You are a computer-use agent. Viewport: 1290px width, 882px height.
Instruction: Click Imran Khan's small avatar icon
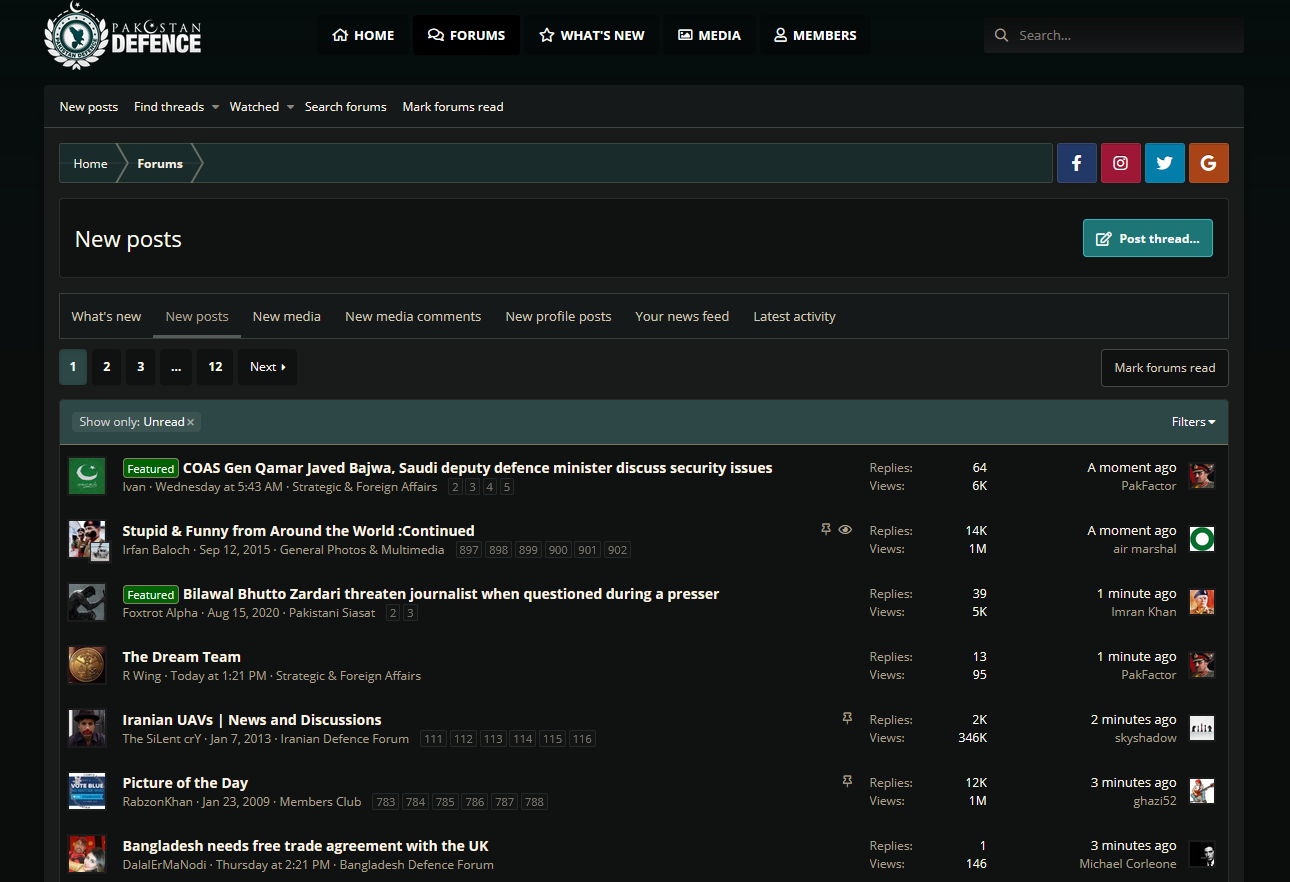coord(1201,602)
